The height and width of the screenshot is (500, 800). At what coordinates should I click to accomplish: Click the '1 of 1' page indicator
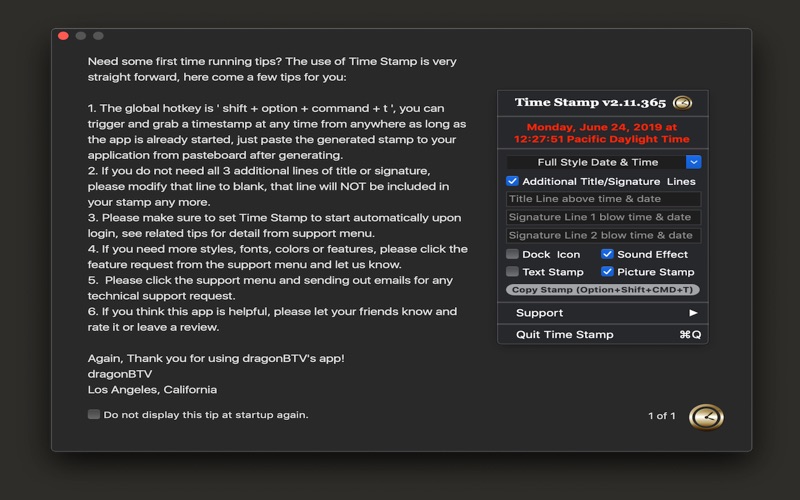(x=662, y=416)
